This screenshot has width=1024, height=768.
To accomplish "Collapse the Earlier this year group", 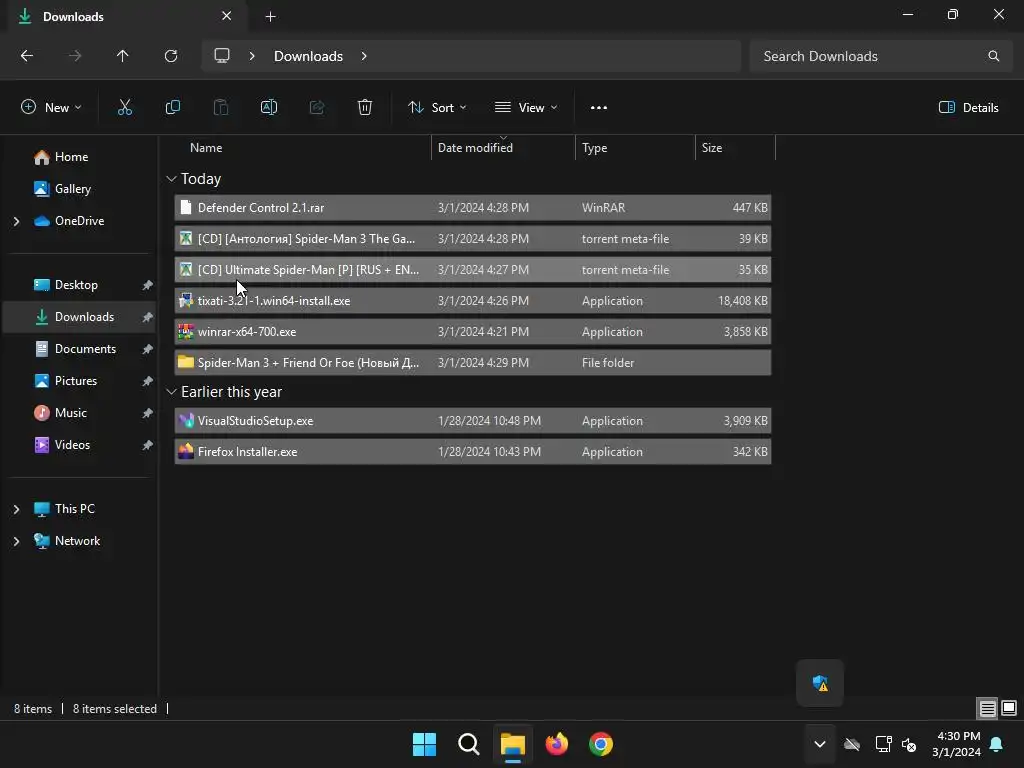I will point(171,392).
